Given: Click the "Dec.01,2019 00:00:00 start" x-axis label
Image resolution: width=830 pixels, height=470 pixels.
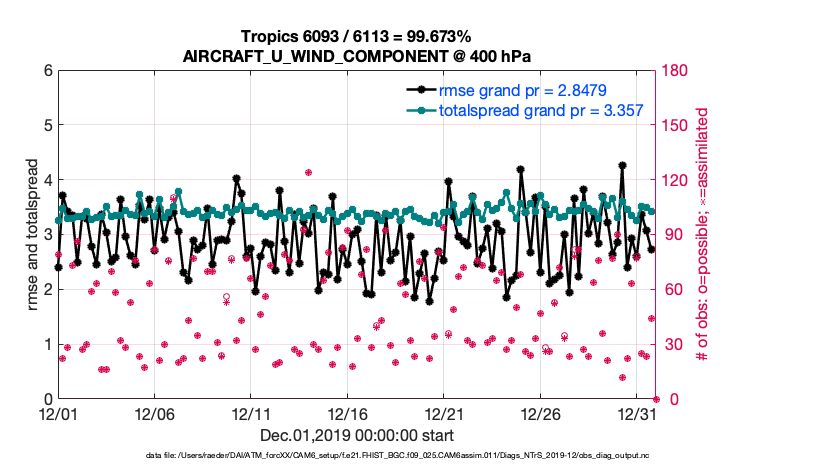Looking at the screenshot, I should click(x=357, y=435).
